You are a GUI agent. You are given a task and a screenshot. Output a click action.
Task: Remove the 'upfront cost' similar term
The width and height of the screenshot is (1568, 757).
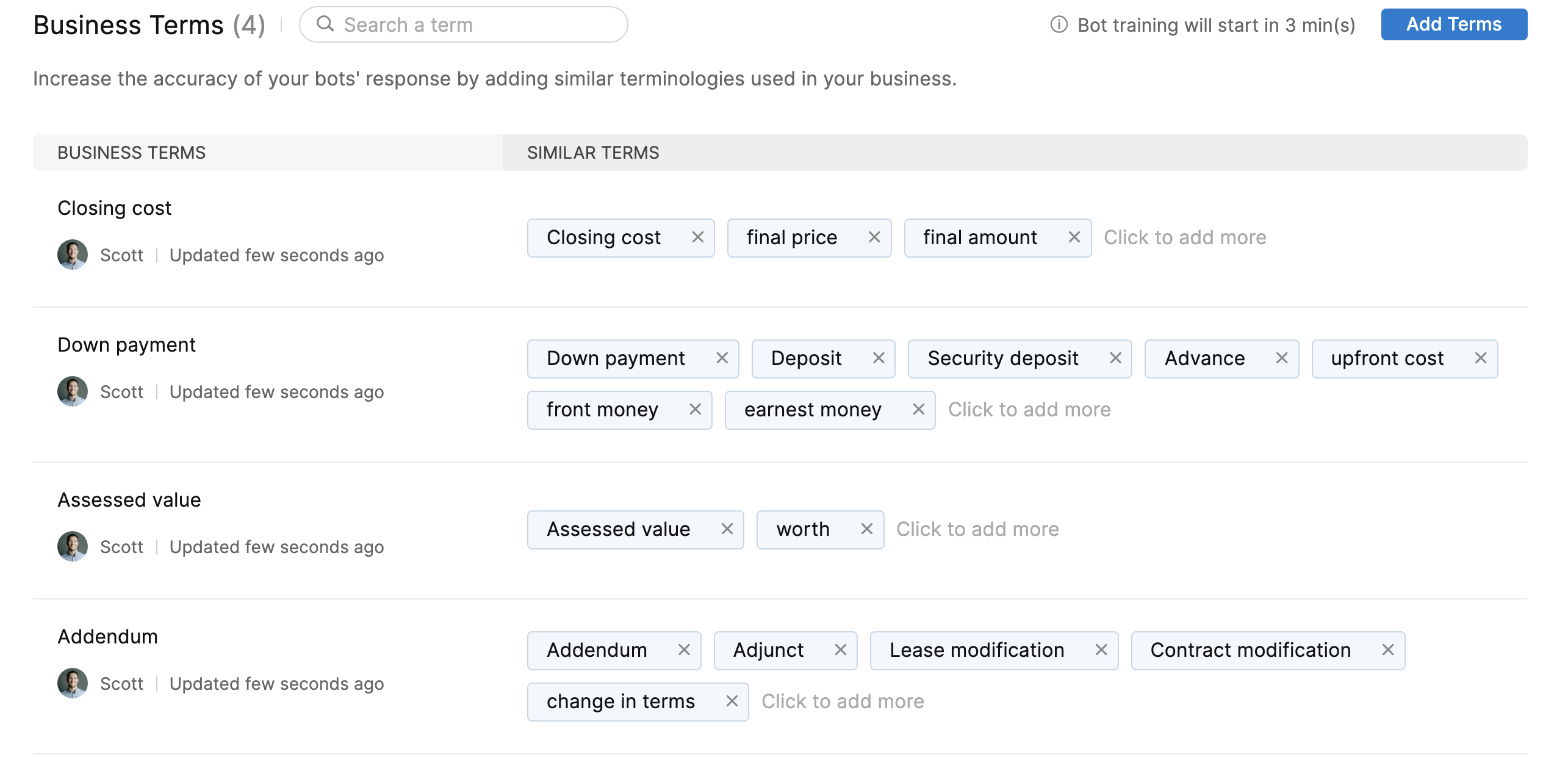pyautogui.click(x=1480, y=358)
